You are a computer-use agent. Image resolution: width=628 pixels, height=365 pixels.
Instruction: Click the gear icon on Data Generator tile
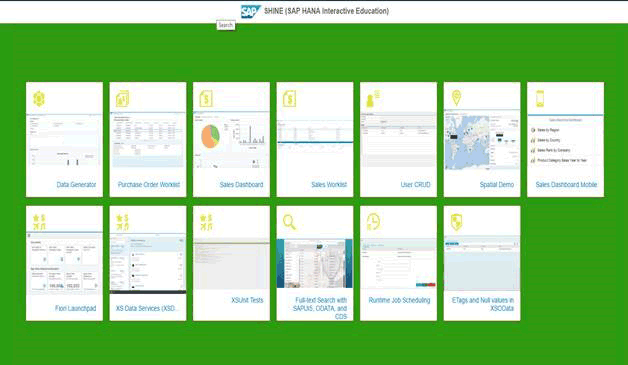tap(39, 99)
